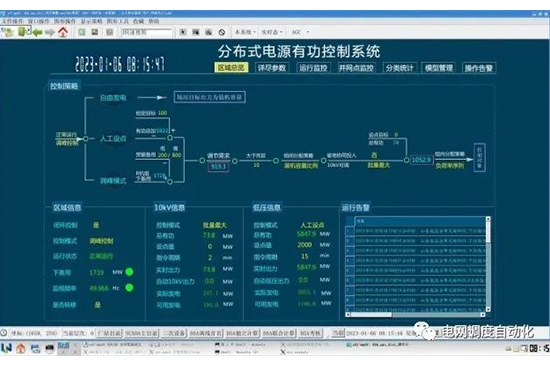
Task: Click the orange home icon in the taskbar
Action: 21,348
